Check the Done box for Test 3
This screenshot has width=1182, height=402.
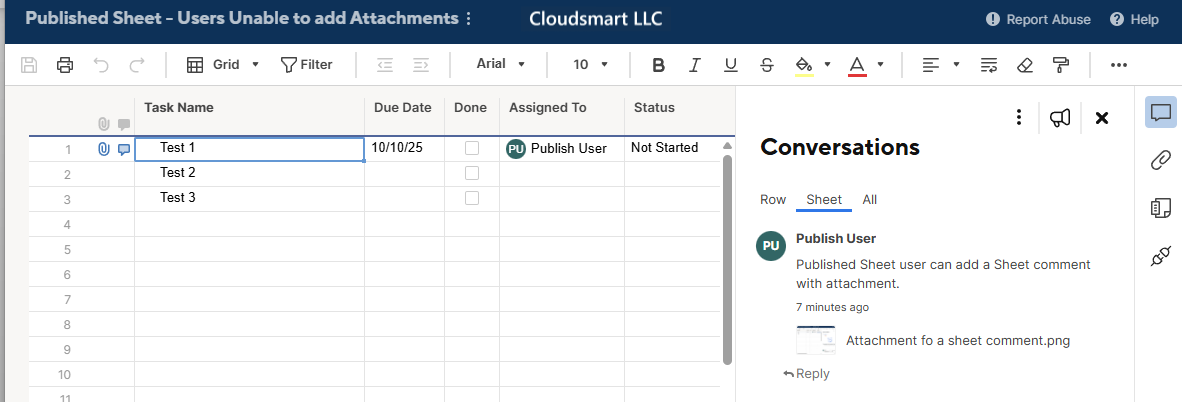click(x=472, y=198)
